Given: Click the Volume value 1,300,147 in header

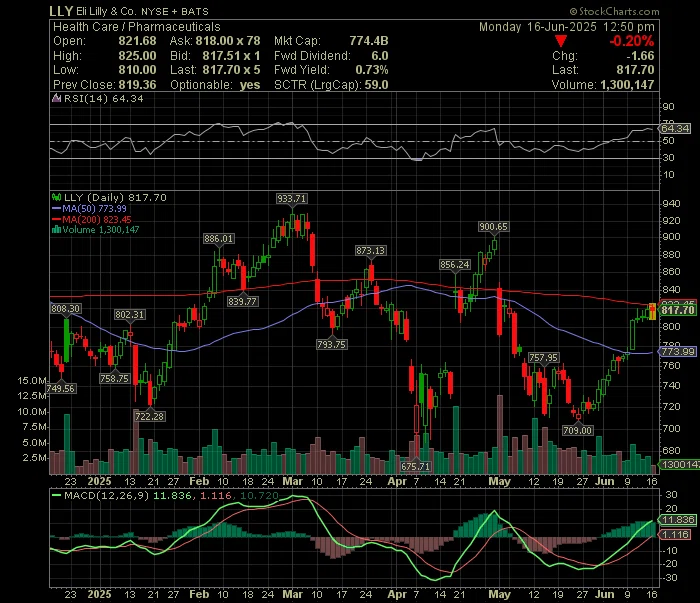Looking at the screenshot, I should click(627, 85).
